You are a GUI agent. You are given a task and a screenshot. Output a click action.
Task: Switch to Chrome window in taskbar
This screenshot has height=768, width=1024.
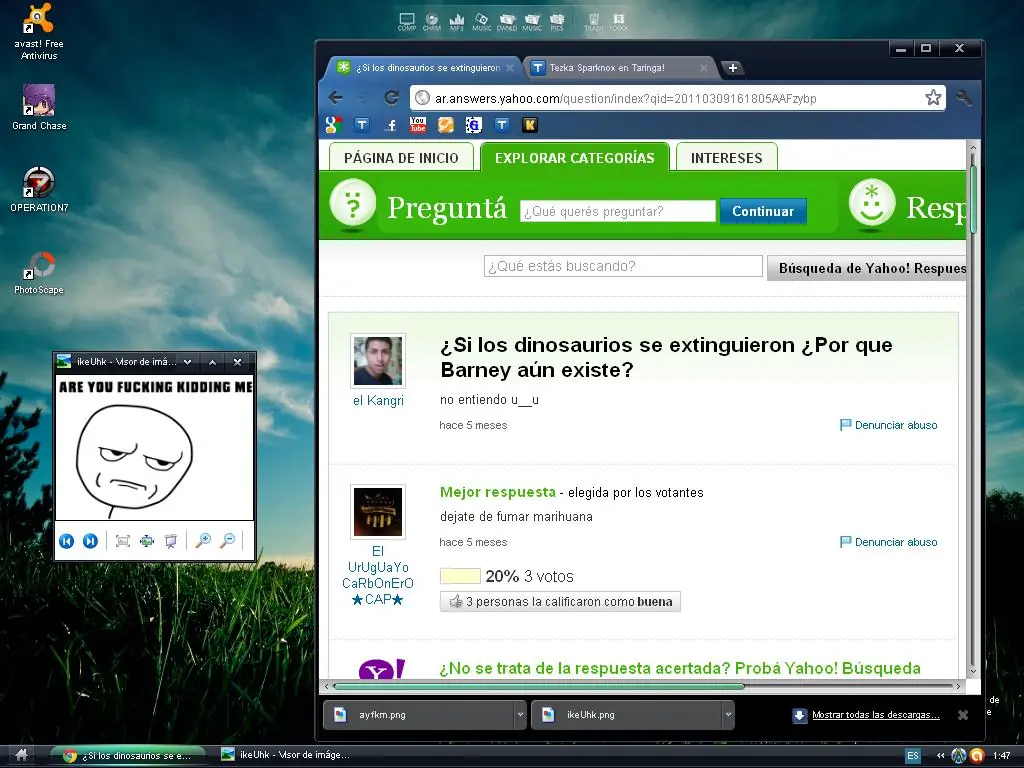coord(128,756)
